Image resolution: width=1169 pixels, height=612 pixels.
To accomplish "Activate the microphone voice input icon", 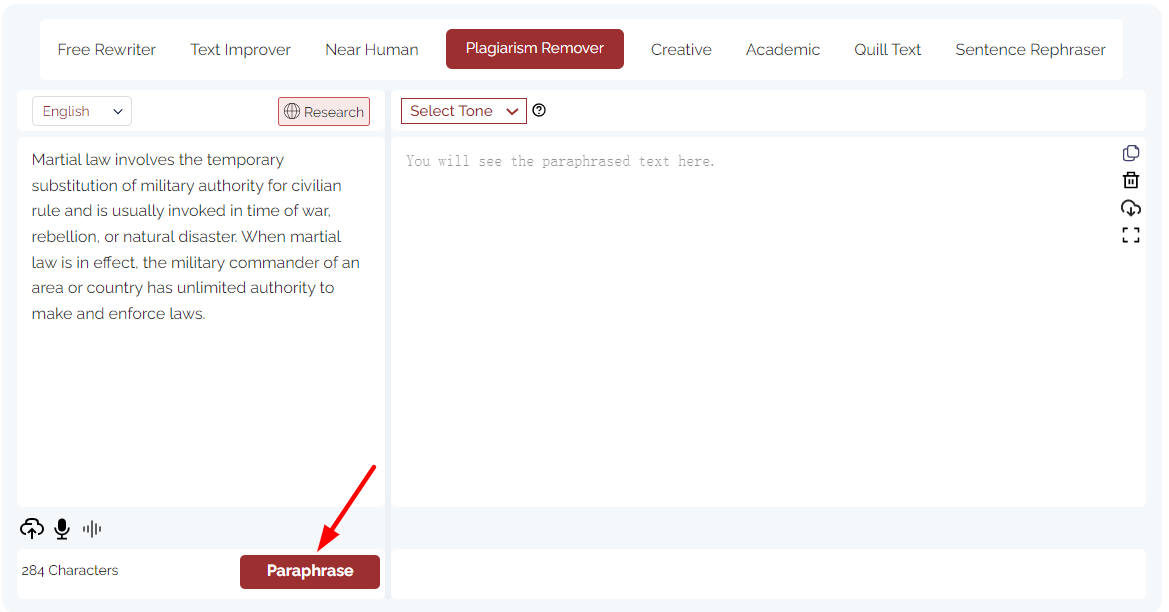I will click(62, 529).
